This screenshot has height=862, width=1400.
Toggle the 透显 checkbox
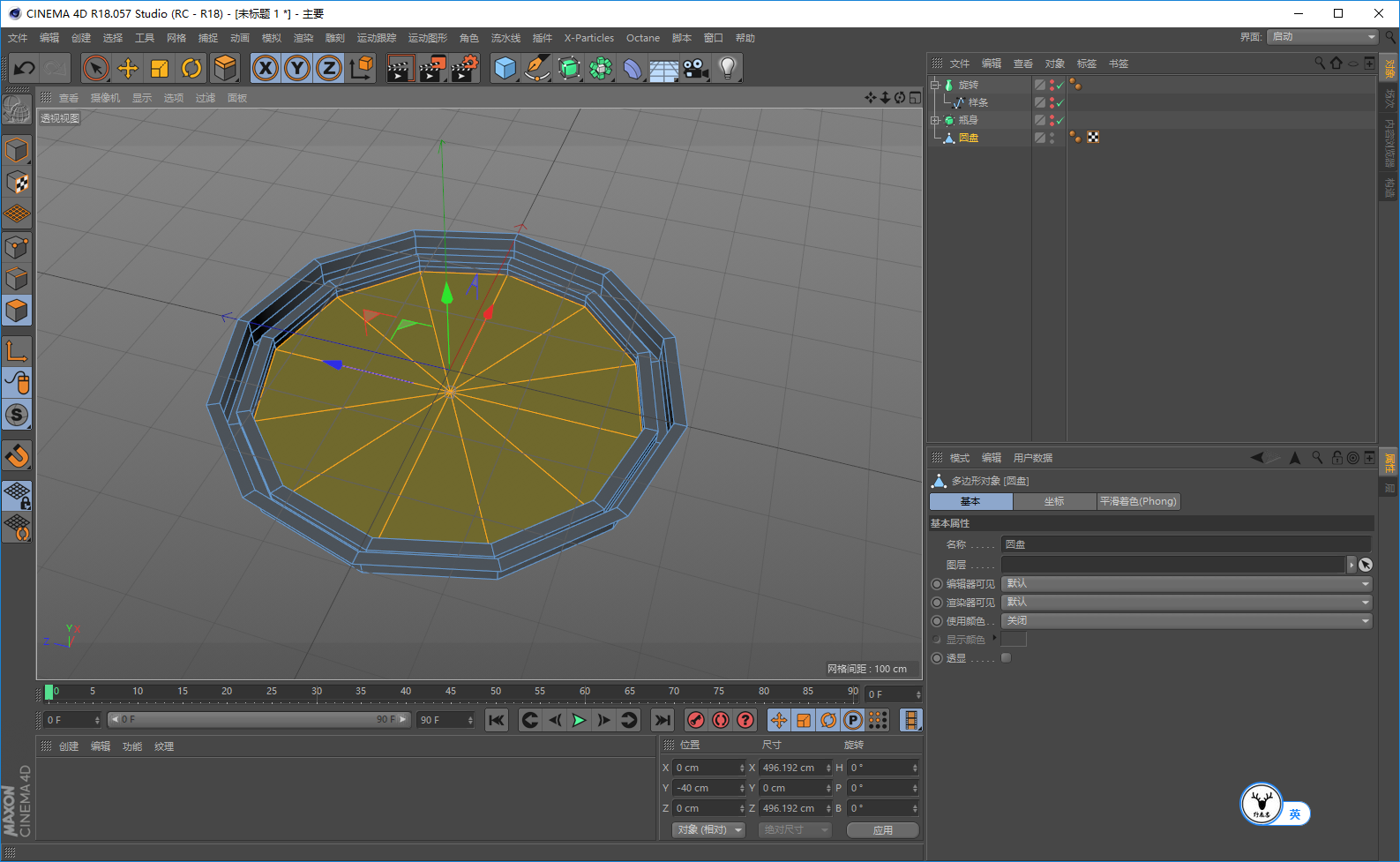pos(1006,658)
